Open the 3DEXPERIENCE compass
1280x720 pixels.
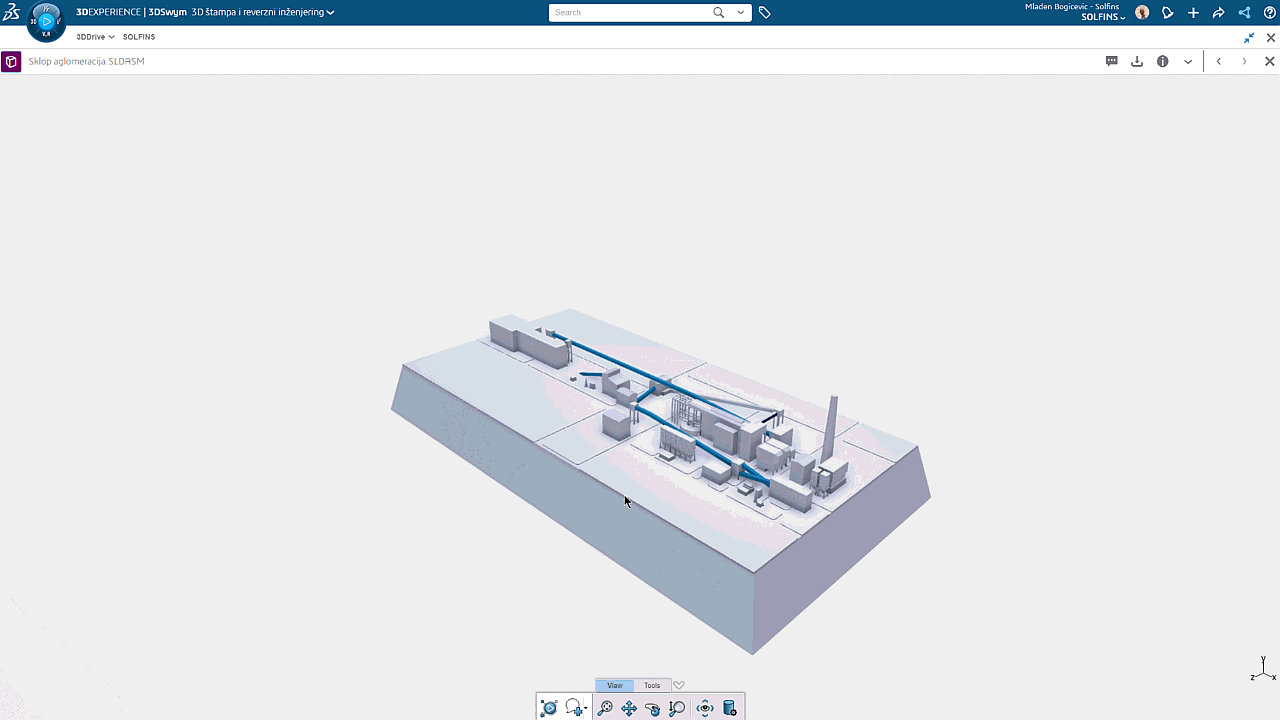point(46,21)
